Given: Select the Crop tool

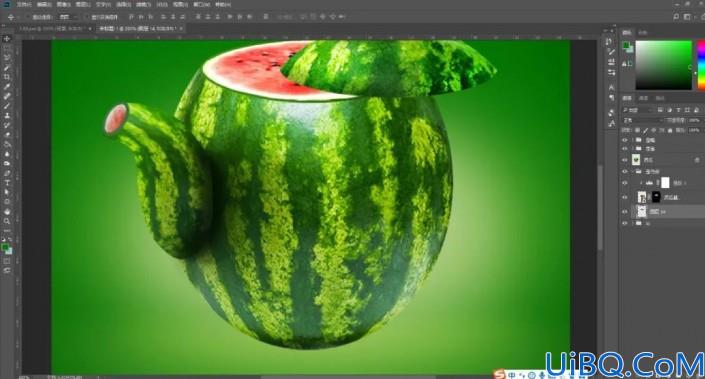Looking at the screenshot, I should (x=7, y=77).
